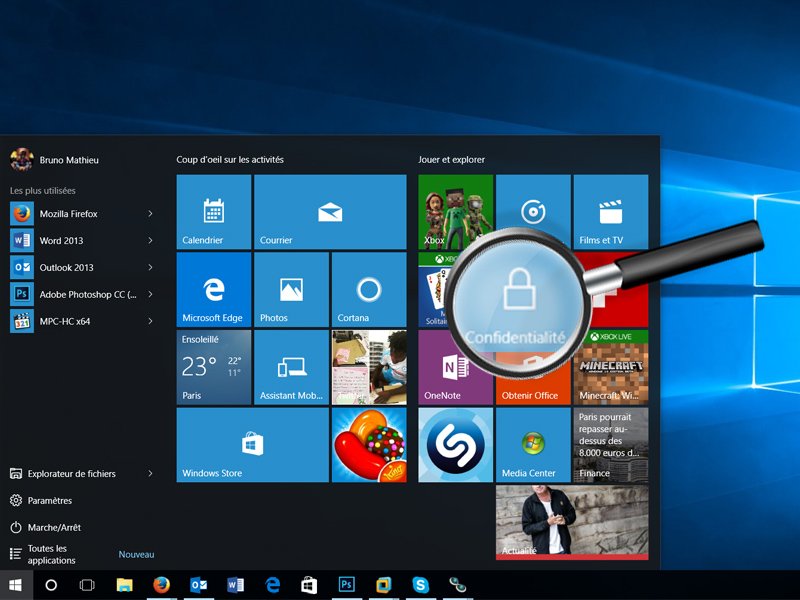Open Microsoft Edge from the tile grid

212,290
